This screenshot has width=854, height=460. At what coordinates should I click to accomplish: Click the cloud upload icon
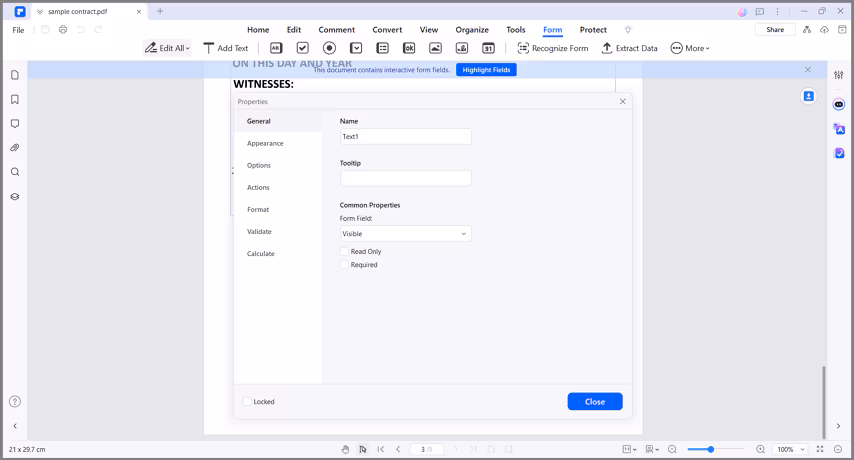tap(825, 29)
